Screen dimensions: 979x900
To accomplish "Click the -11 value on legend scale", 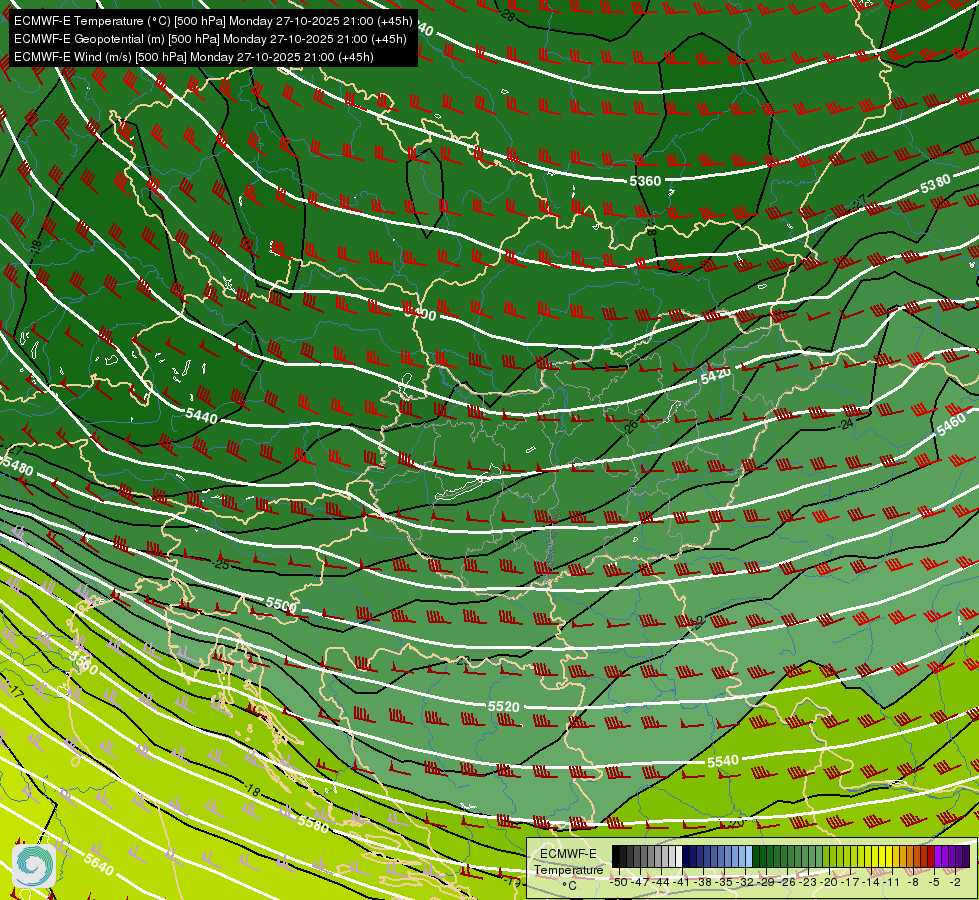I will coord(893,882).
